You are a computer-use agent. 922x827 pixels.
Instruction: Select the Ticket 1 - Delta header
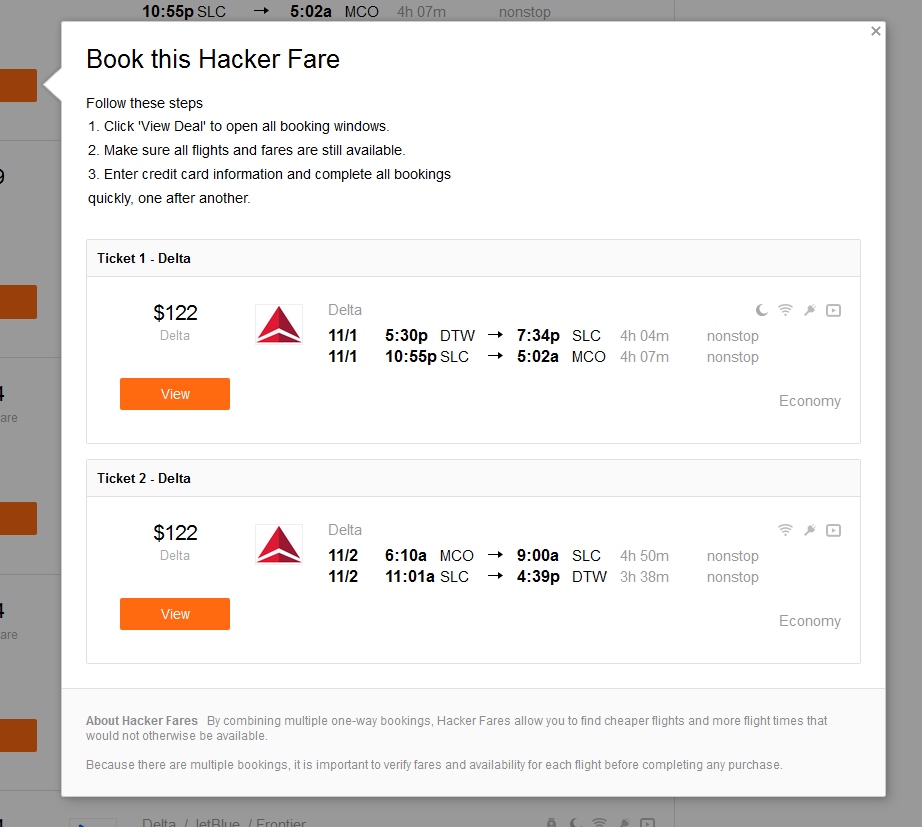pos(144,258)
